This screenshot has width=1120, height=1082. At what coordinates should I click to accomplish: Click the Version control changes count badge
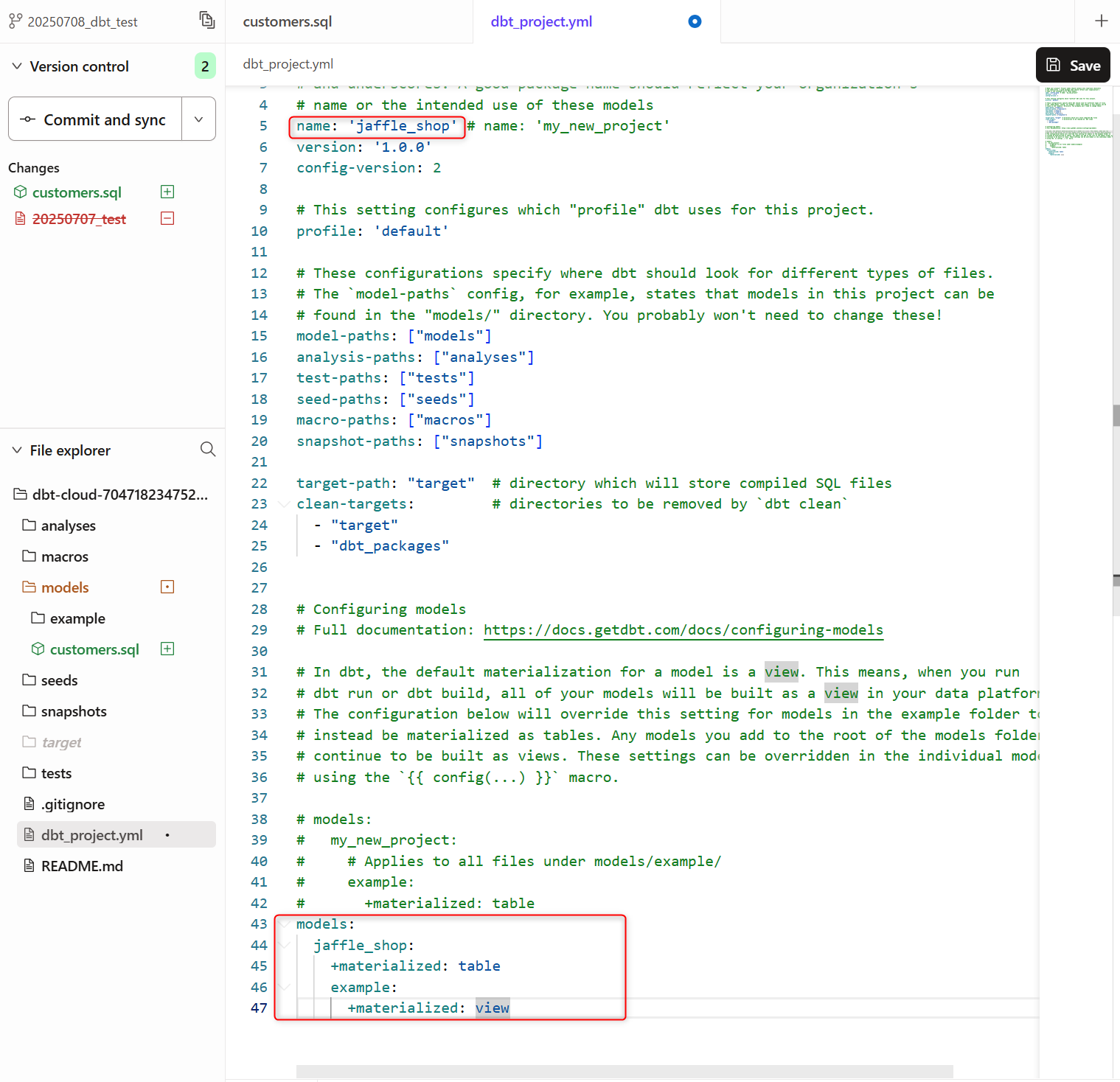[x=205, y=66]
